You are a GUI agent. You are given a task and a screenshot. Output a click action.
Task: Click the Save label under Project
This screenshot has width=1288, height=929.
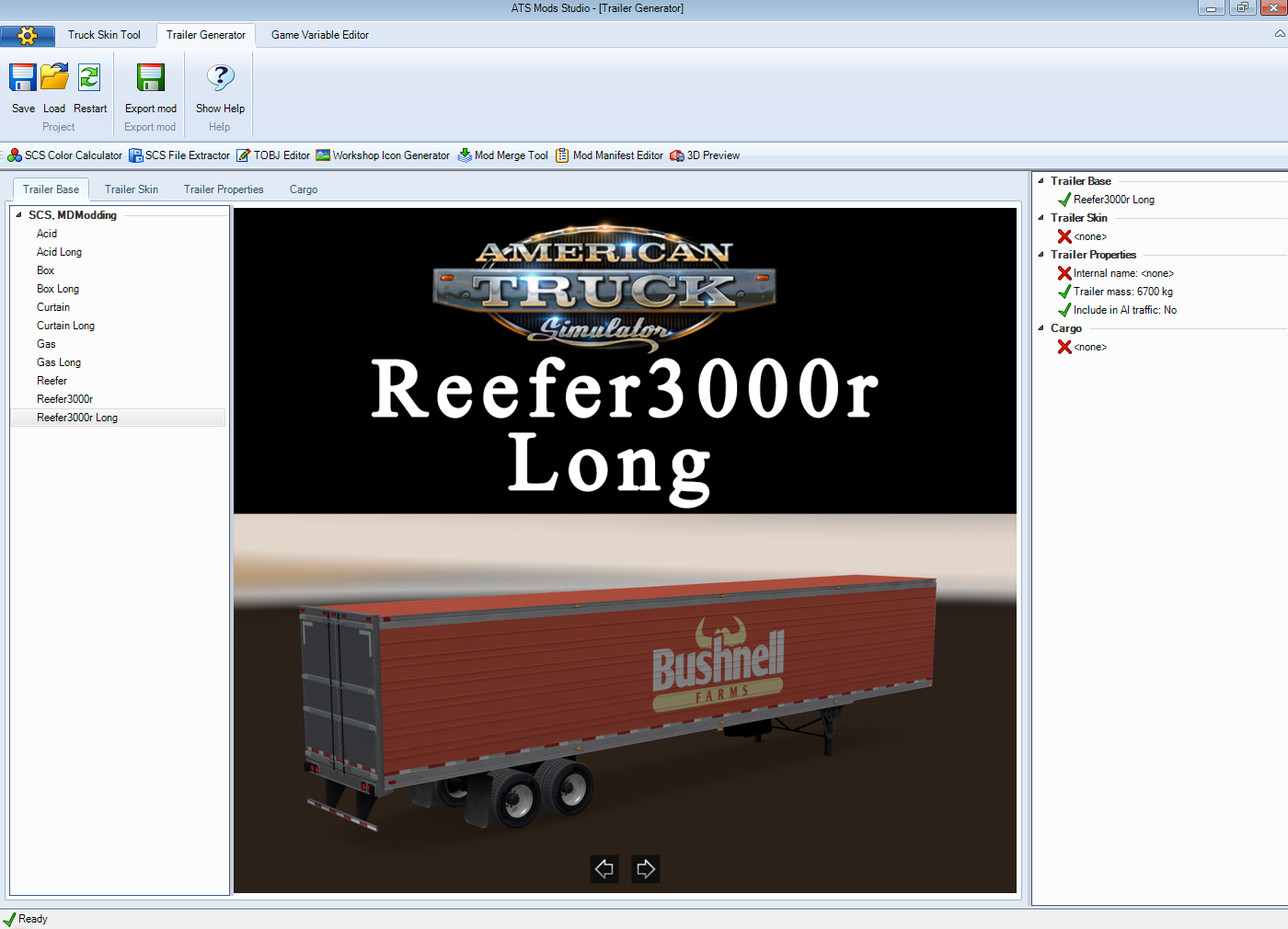(23, 109)
